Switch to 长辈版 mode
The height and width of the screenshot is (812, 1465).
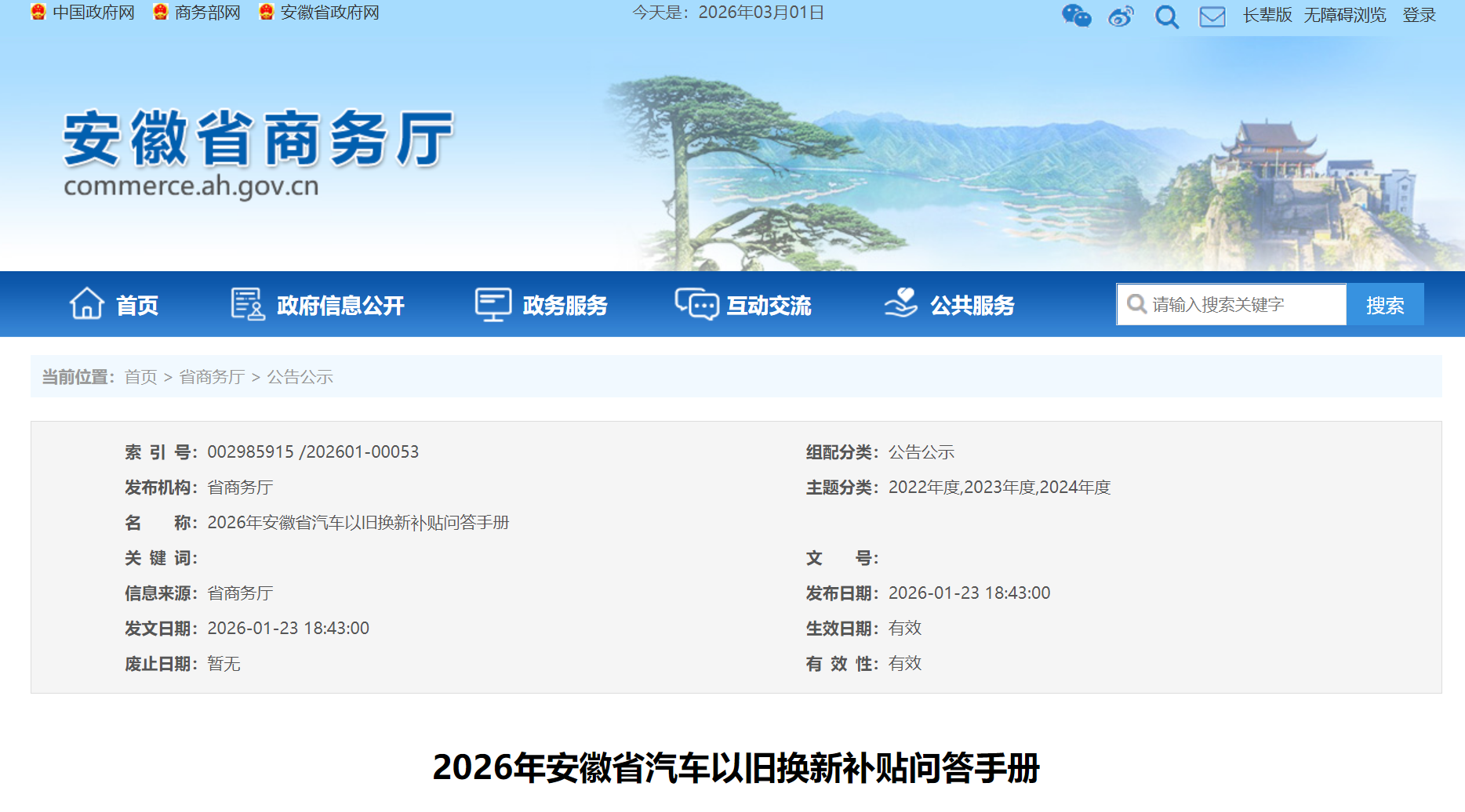click(1267, 15)
